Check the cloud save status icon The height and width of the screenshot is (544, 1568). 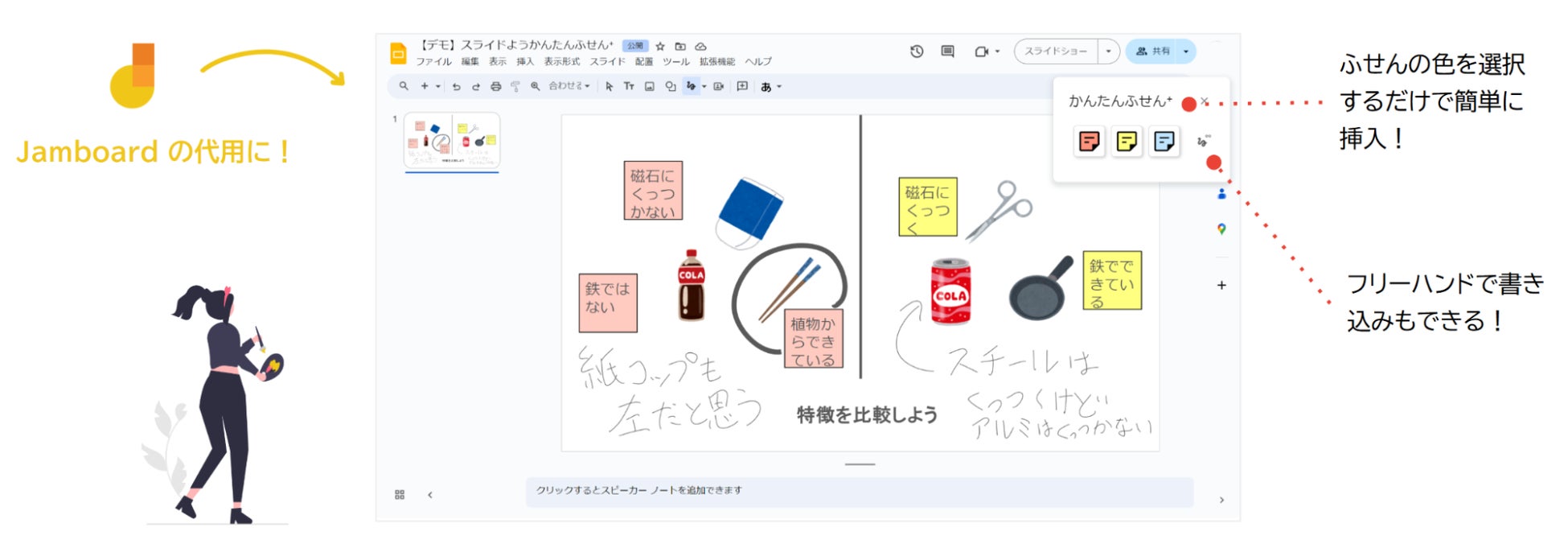tap(700, 46)
